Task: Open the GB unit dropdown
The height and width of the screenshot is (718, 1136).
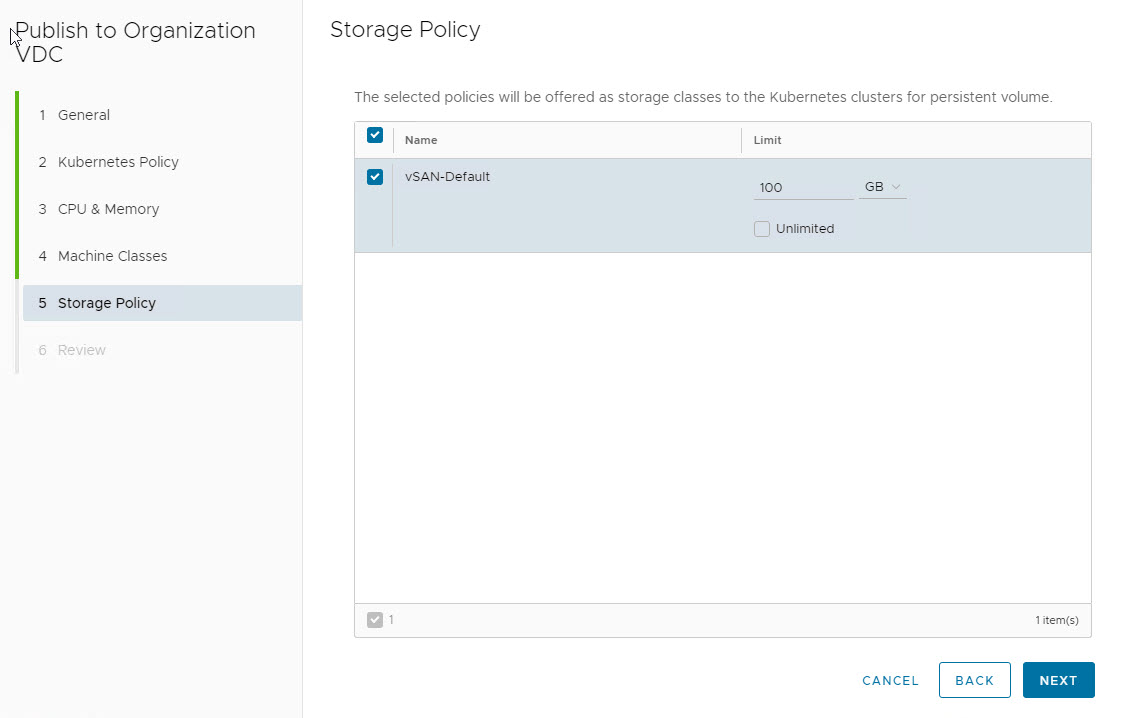Action: point(882,187)
